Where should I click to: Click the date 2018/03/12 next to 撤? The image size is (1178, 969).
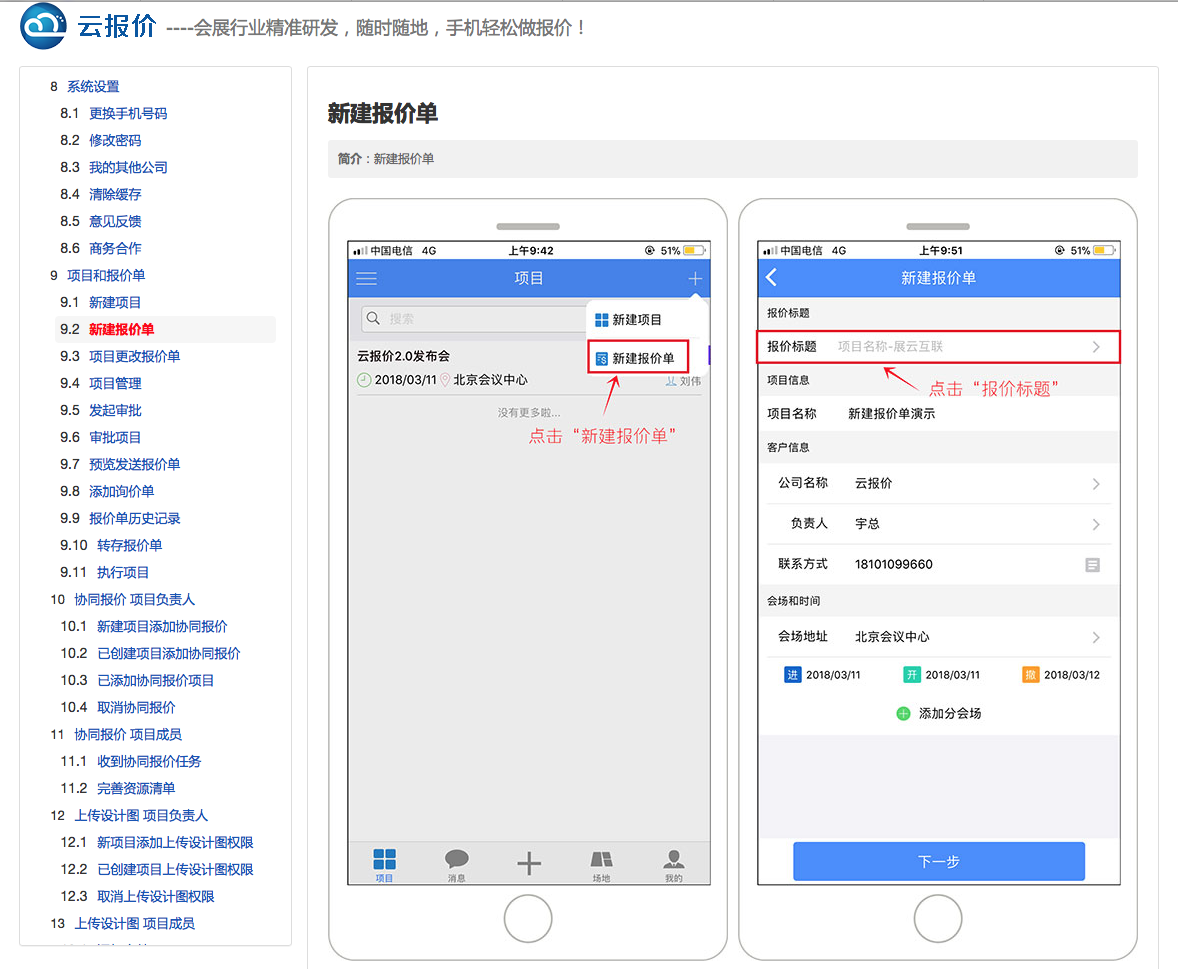click(1071, 675)
